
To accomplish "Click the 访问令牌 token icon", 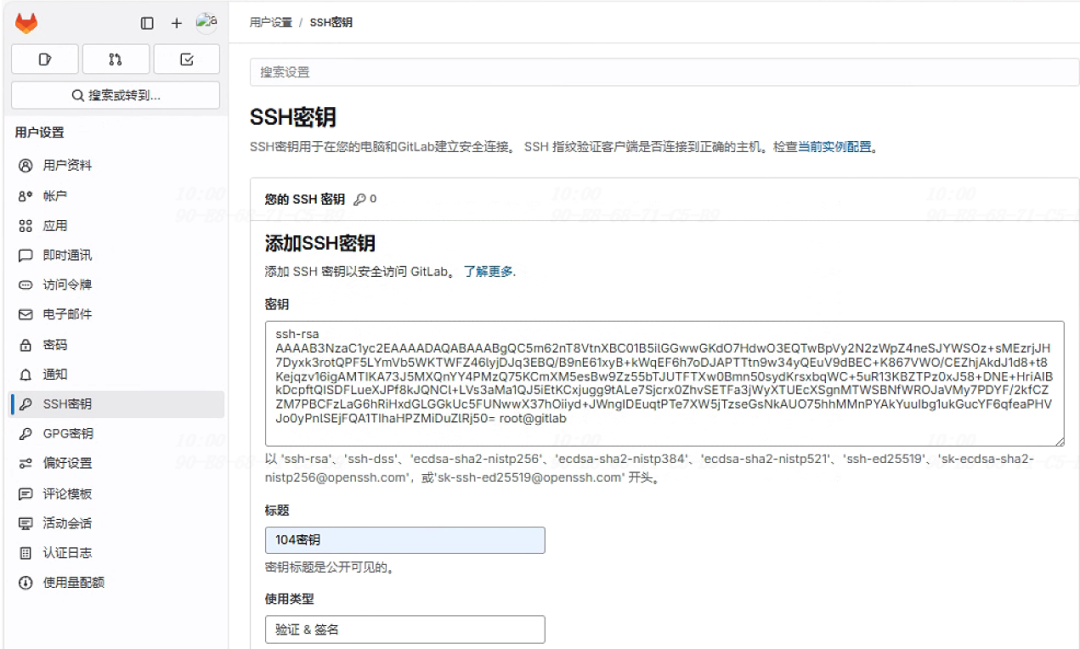I will 25,285.
